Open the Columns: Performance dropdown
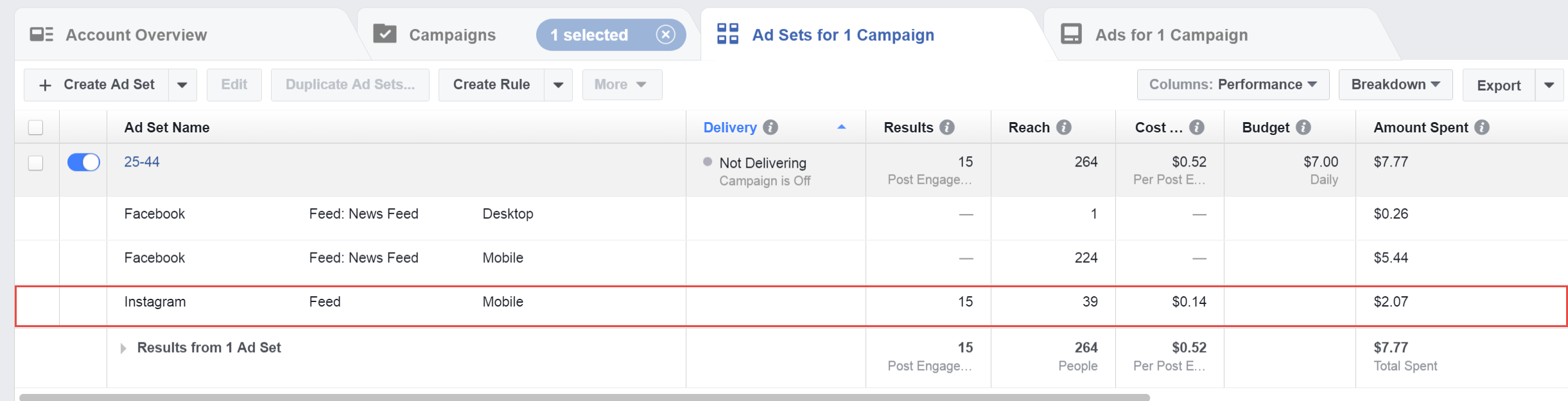The image size is (1568, 401). coord(1233,85)
